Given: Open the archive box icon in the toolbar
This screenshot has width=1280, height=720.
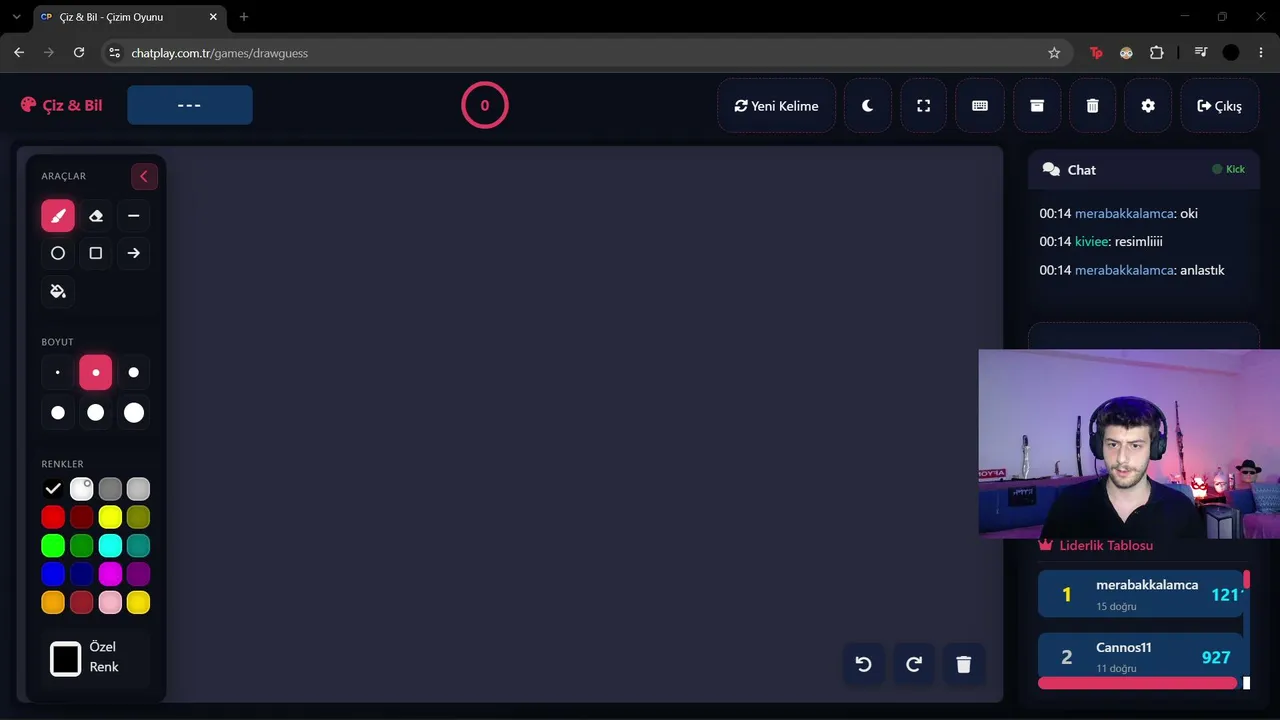Looking at the screenshot, I should [1037, 106].
